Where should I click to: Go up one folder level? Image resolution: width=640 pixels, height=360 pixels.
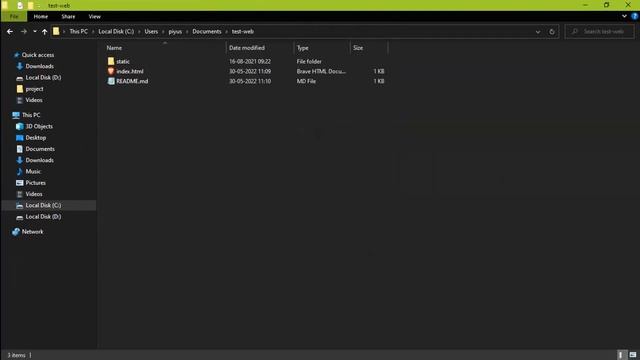tap(44, 31)
